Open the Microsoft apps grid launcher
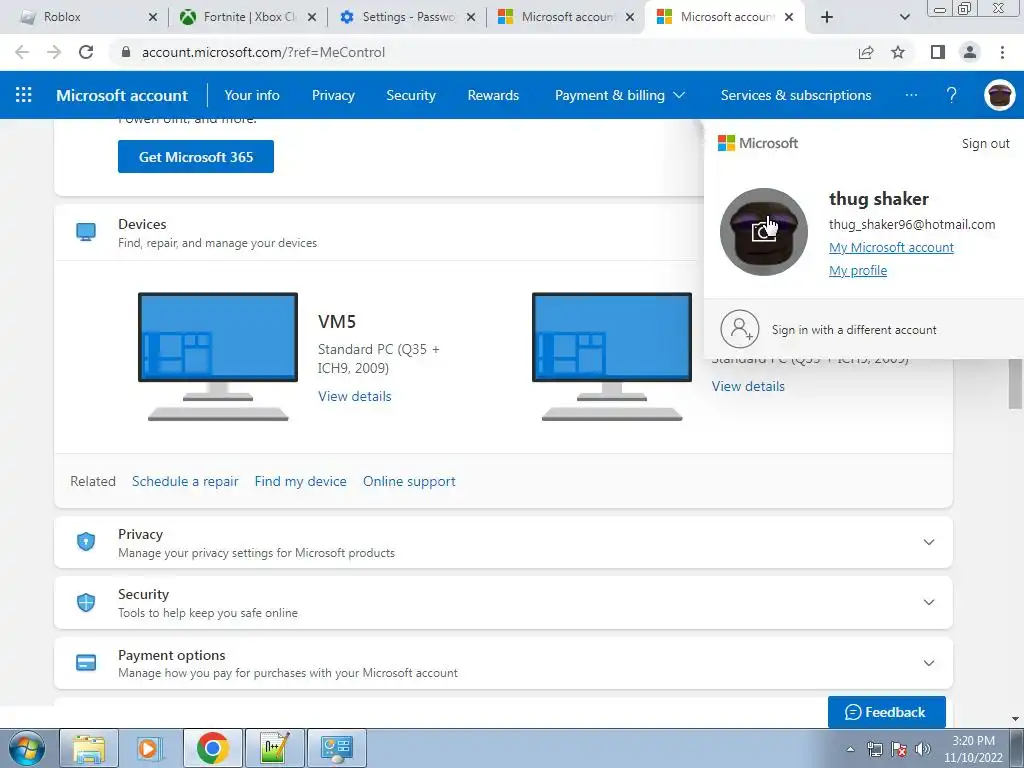 (24, 95)
